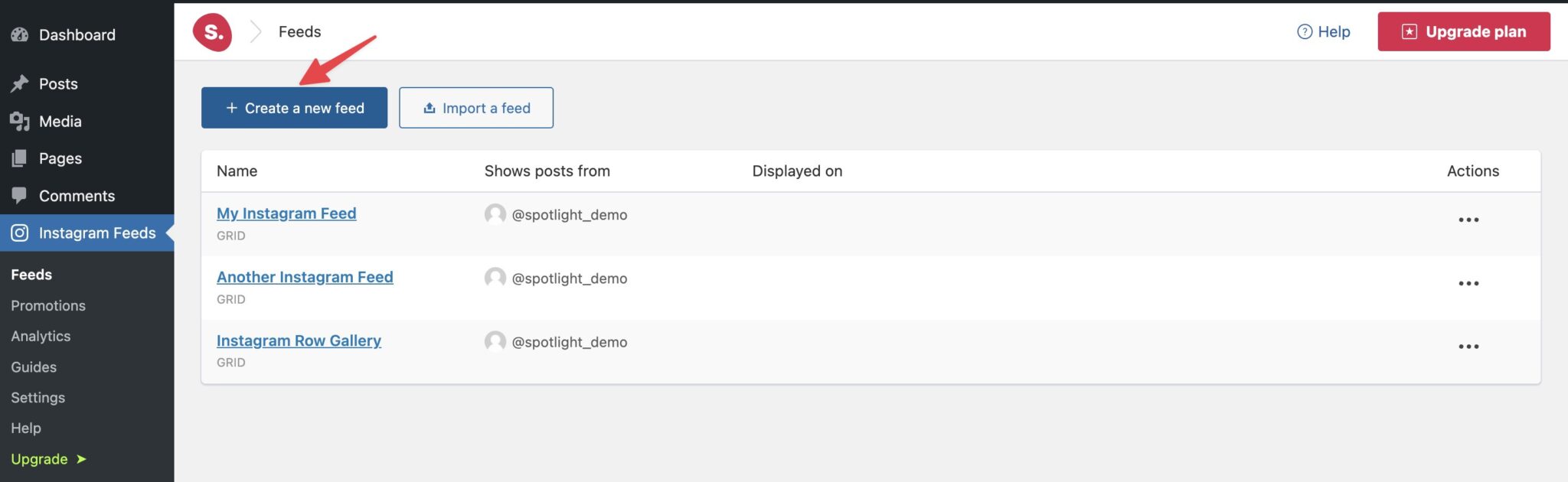The width and height of the screenshot is (1568, 482).
Task: Click @spotlight_demo in My Instagram Feed row
Action: 570,215
